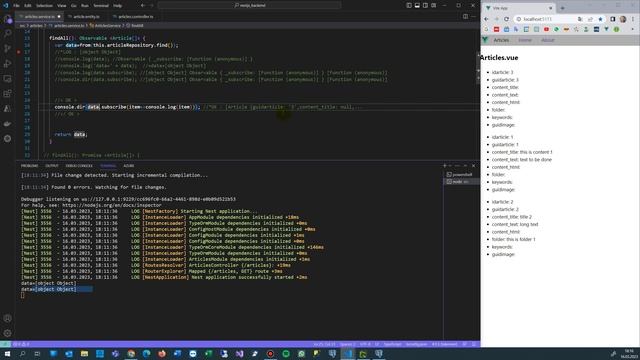Open Manage gear in VS Code activity bar

(7, 333)
